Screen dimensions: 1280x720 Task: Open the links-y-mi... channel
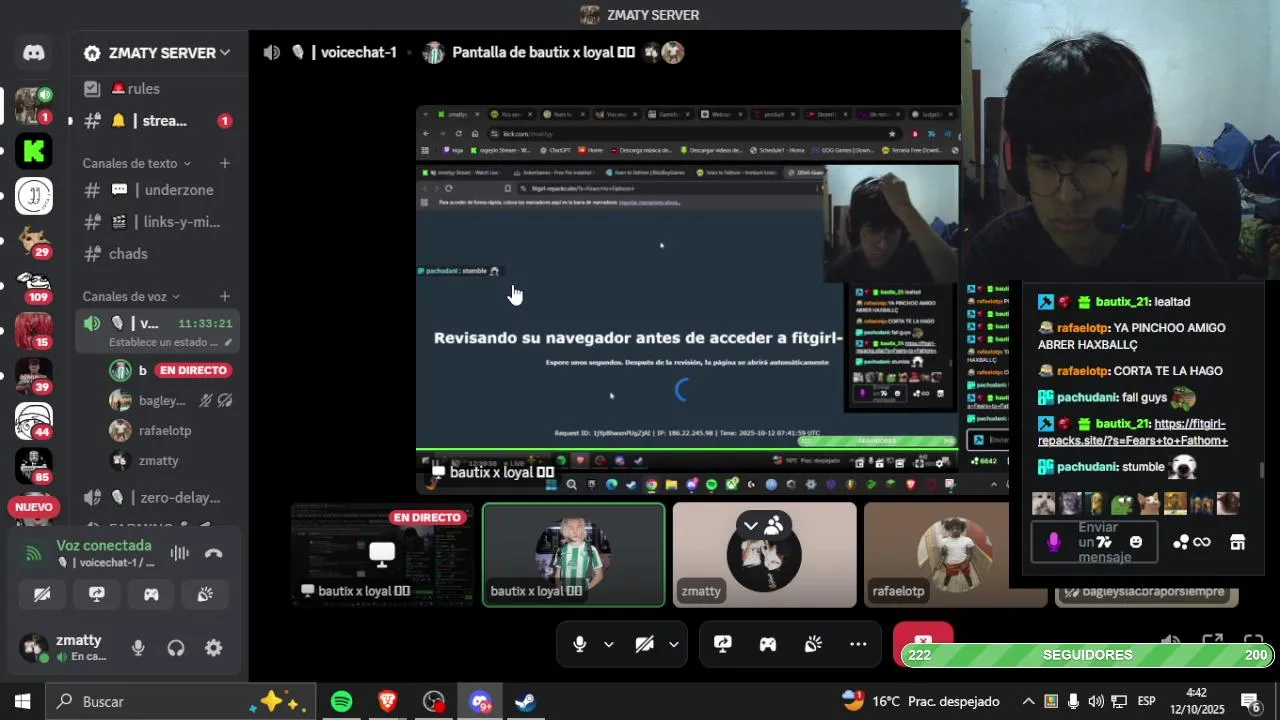tap(158, 222)
